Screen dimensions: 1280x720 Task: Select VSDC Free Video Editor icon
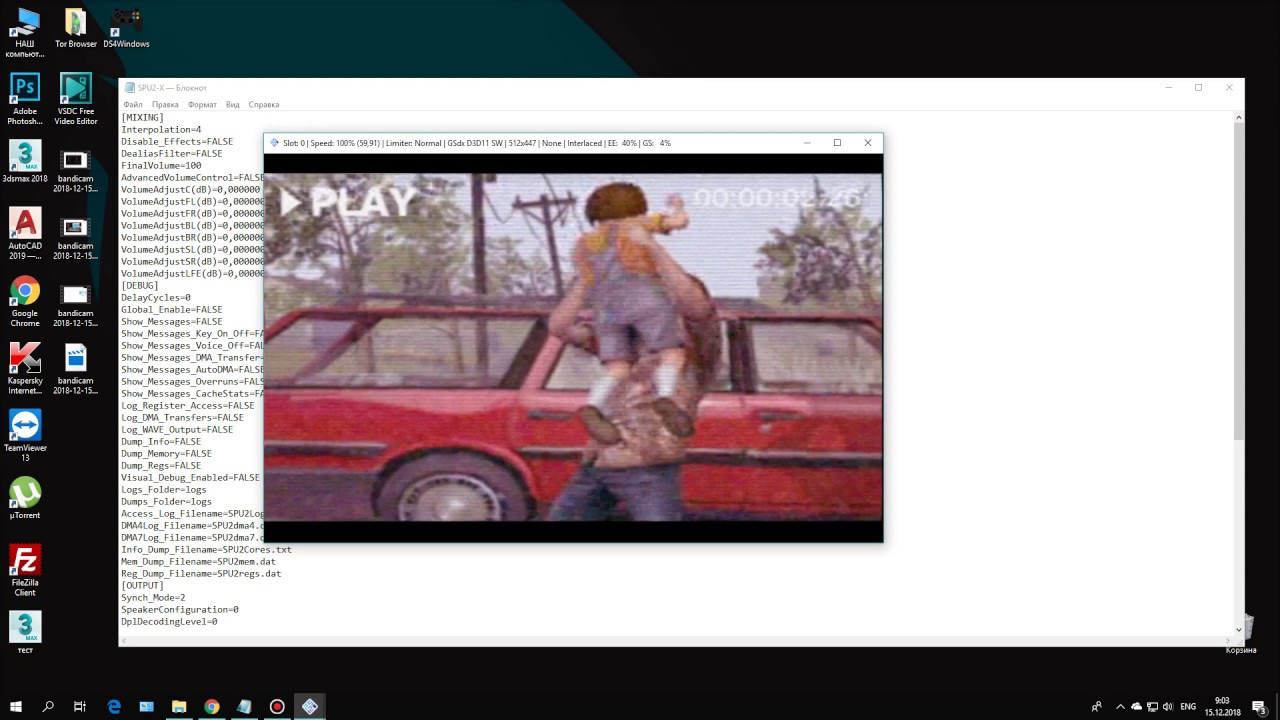(76, 100)
